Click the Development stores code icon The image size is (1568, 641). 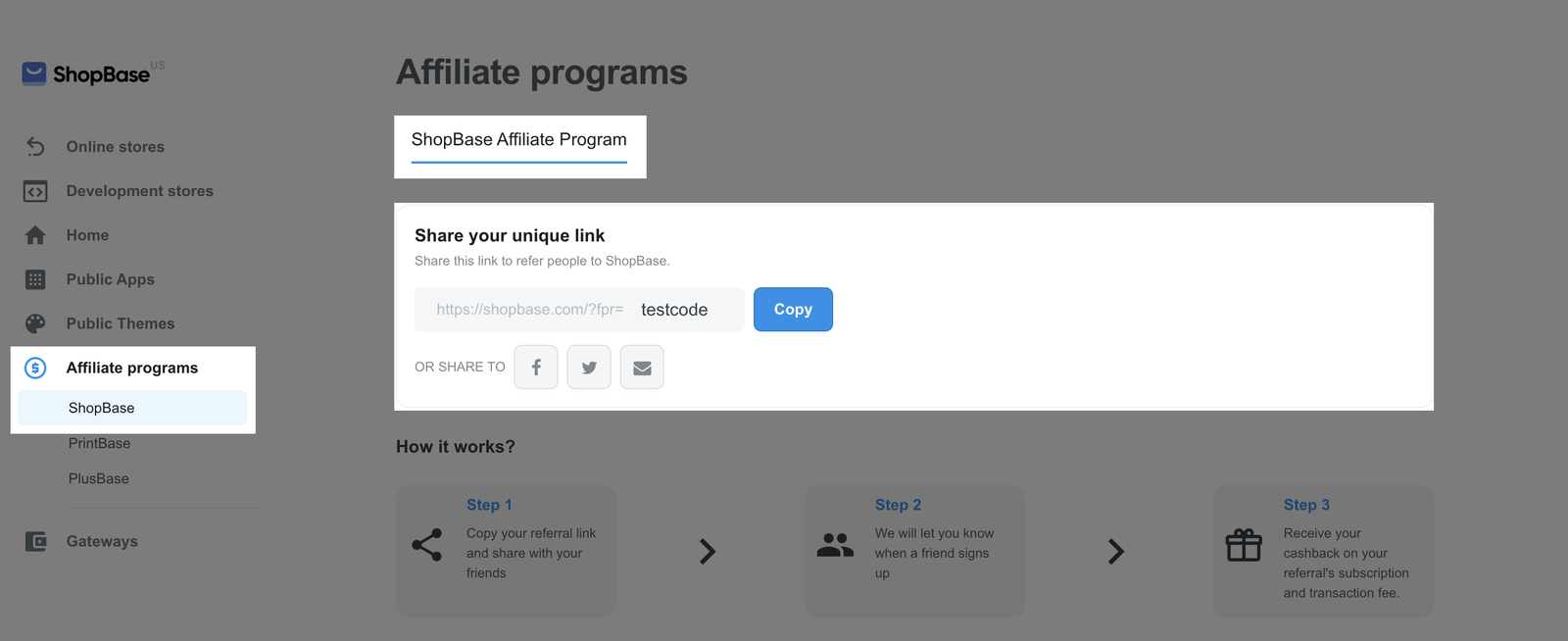(x=35, y=191)
